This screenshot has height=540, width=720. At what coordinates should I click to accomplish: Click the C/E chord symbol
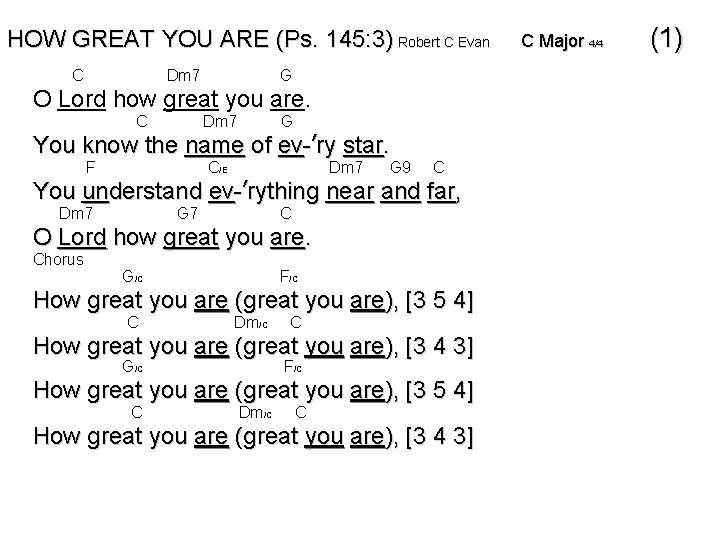pyautogui.click(x=219, y=167)
